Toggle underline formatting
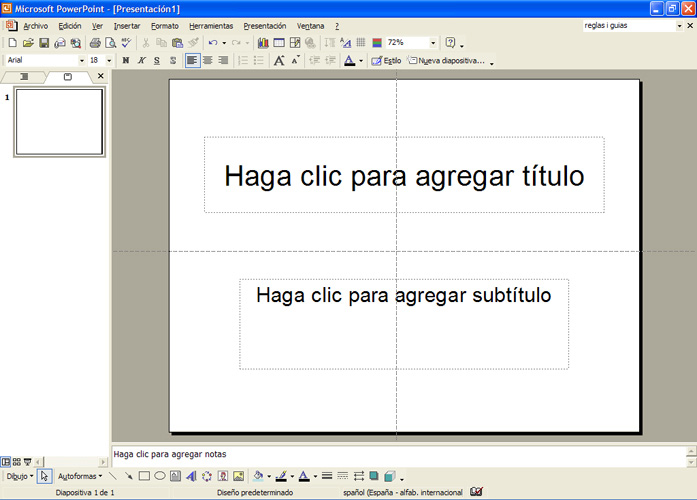Image resolution: width=697 pixels, height=500 pixels. click(157, 60)
